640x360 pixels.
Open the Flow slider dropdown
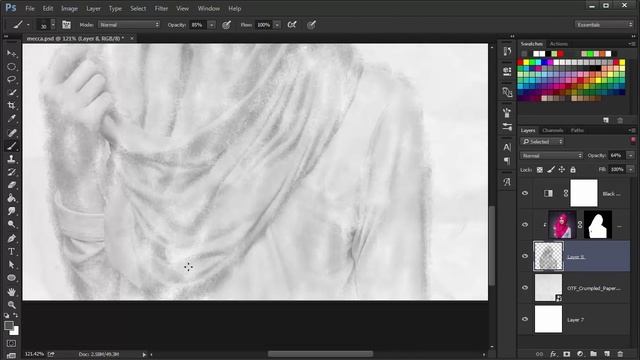pyautogui.click(x=277, y=25)
